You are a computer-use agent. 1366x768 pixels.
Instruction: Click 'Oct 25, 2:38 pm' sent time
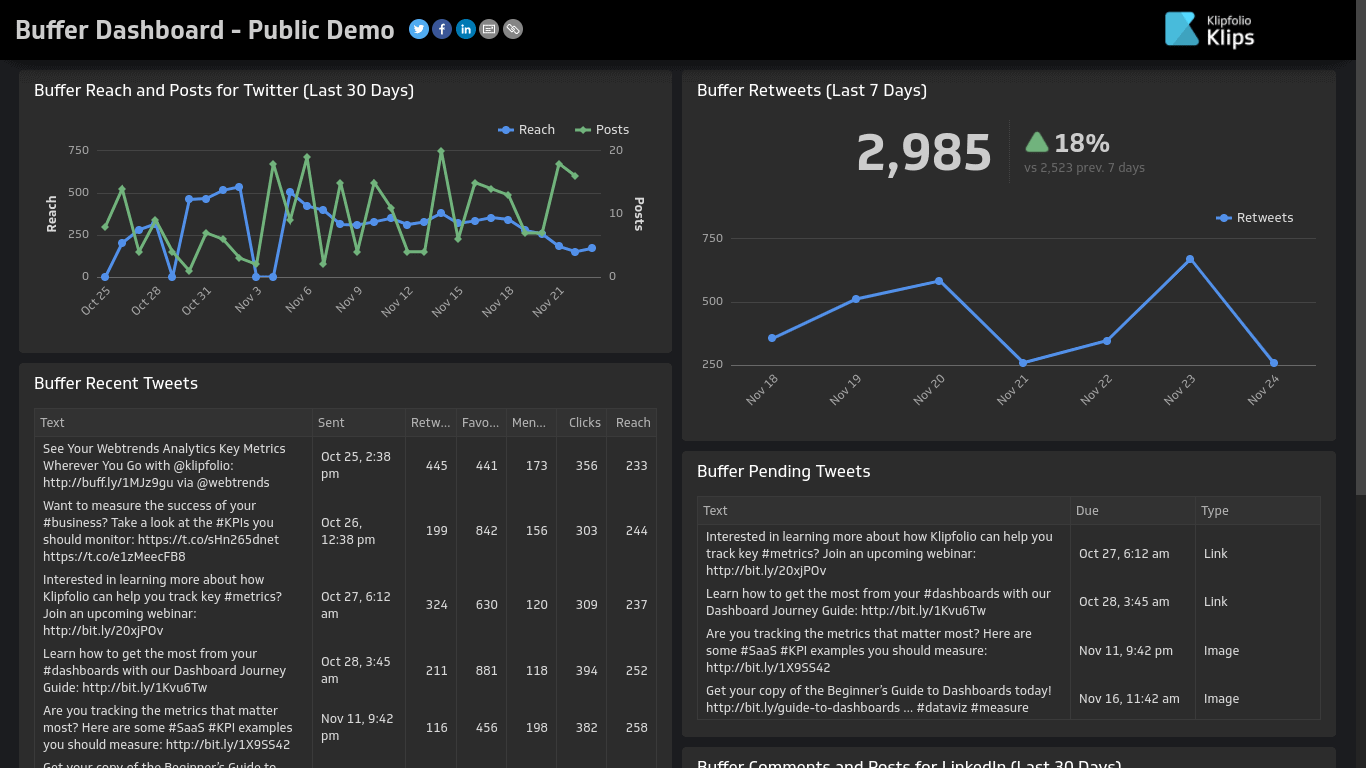coord(356,465)
